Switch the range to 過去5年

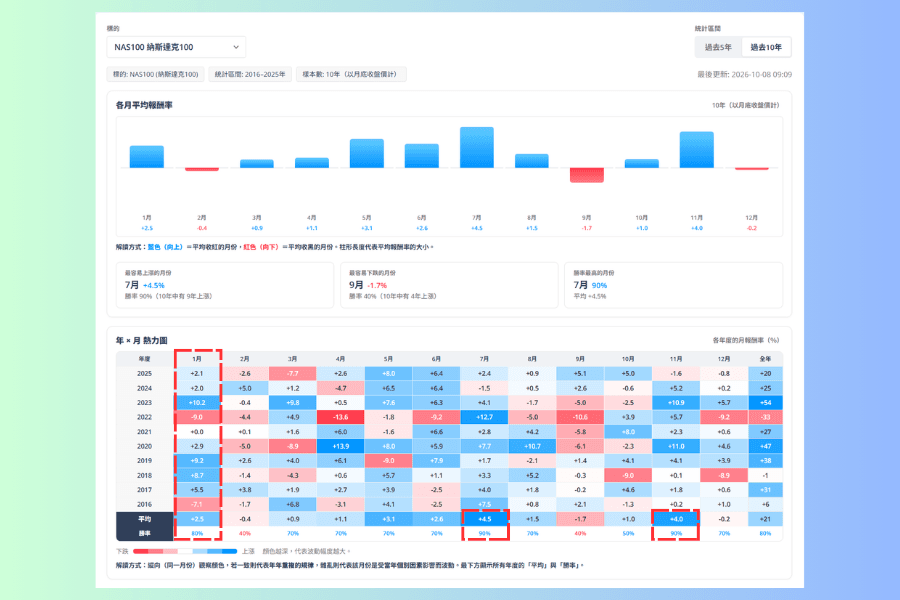point(718,47)
